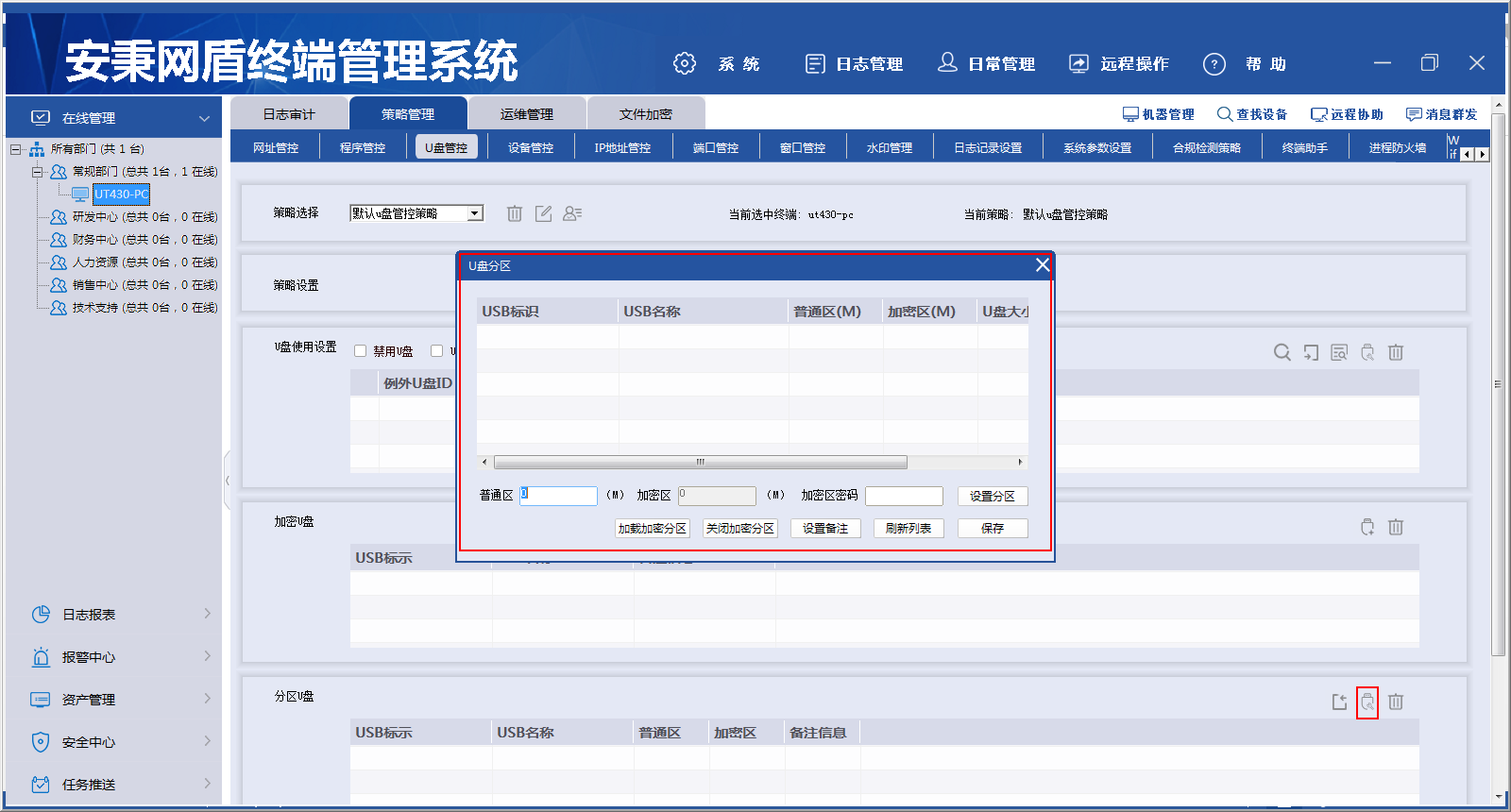
Task: Click the dialog's horizontal scrollbar thumb
Action: 700,462
